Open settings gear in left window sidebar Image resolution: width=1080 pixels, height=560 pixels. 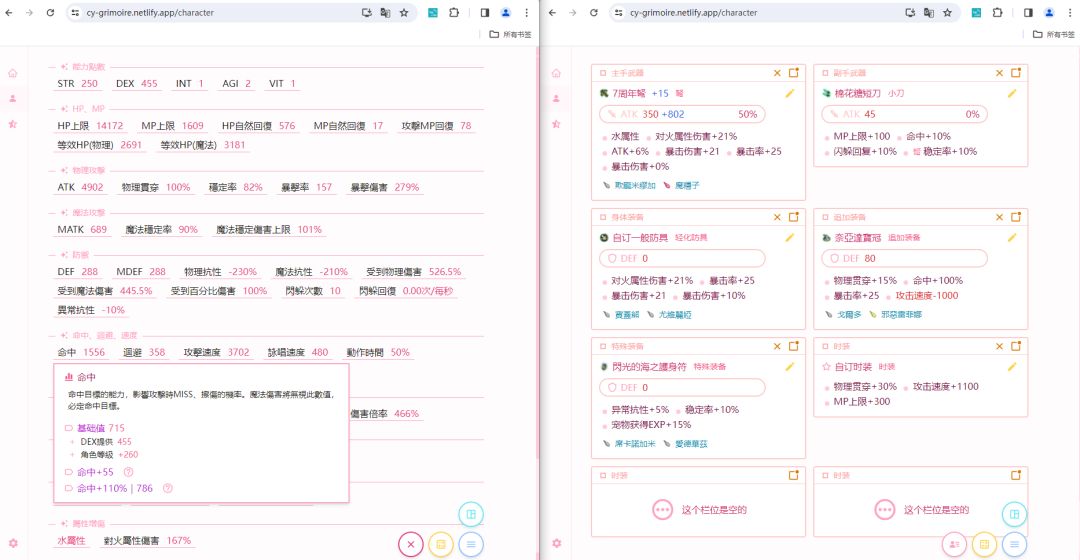12,543
